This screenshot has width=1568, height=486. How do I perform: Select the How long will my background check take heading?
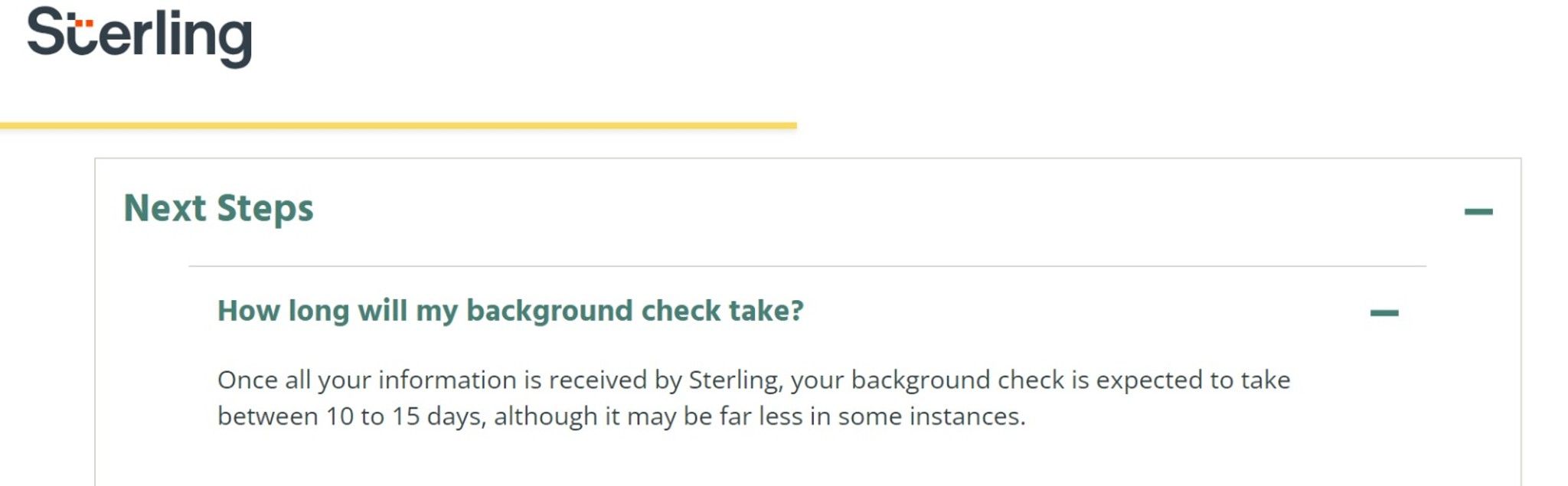tap(510, 309)
